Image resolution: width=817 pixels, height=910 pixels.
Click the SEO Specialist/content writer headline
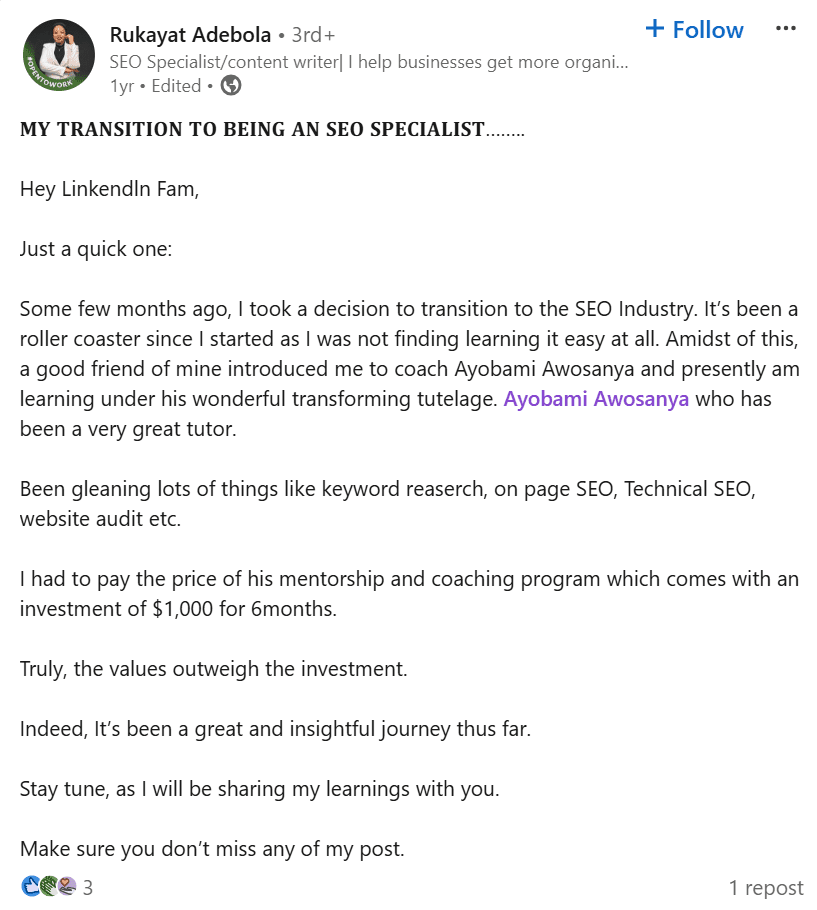[x=368, y=62]
